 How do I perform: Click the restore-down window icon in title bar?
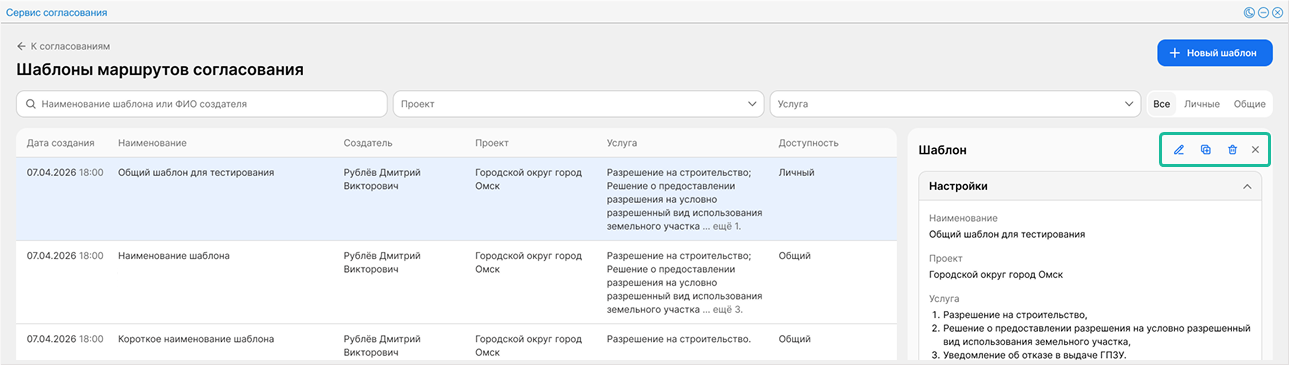pyautogui.click(x=1249, y=13)
